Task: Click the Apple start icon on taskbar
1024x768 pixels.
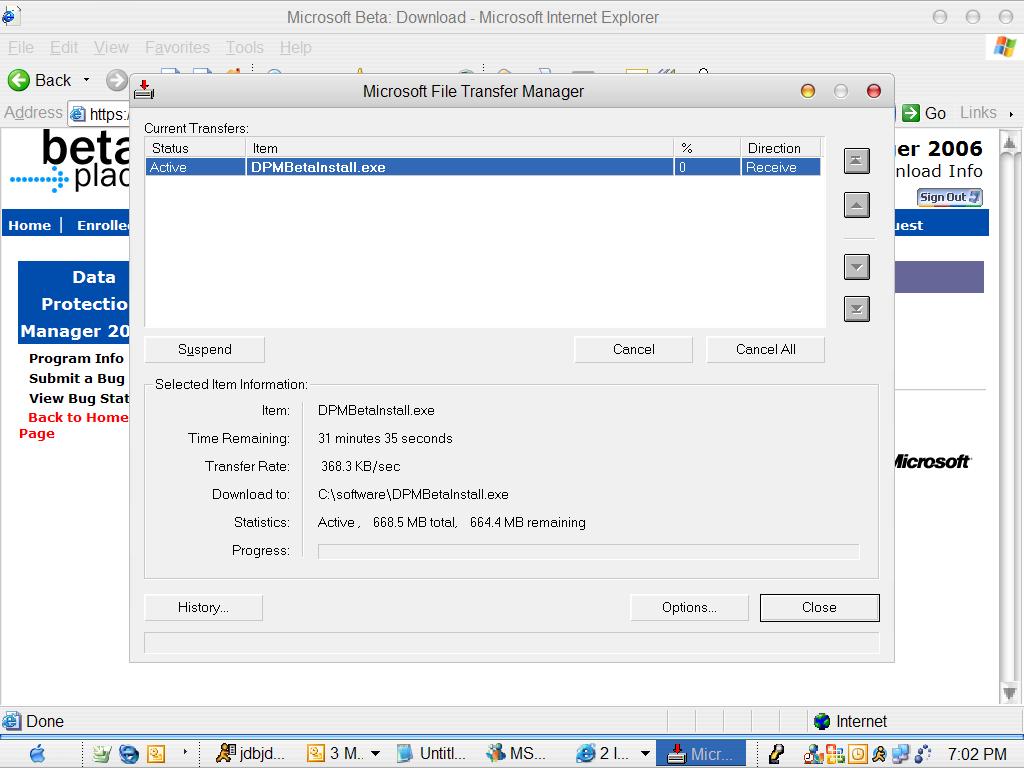Action: [37, 754]
